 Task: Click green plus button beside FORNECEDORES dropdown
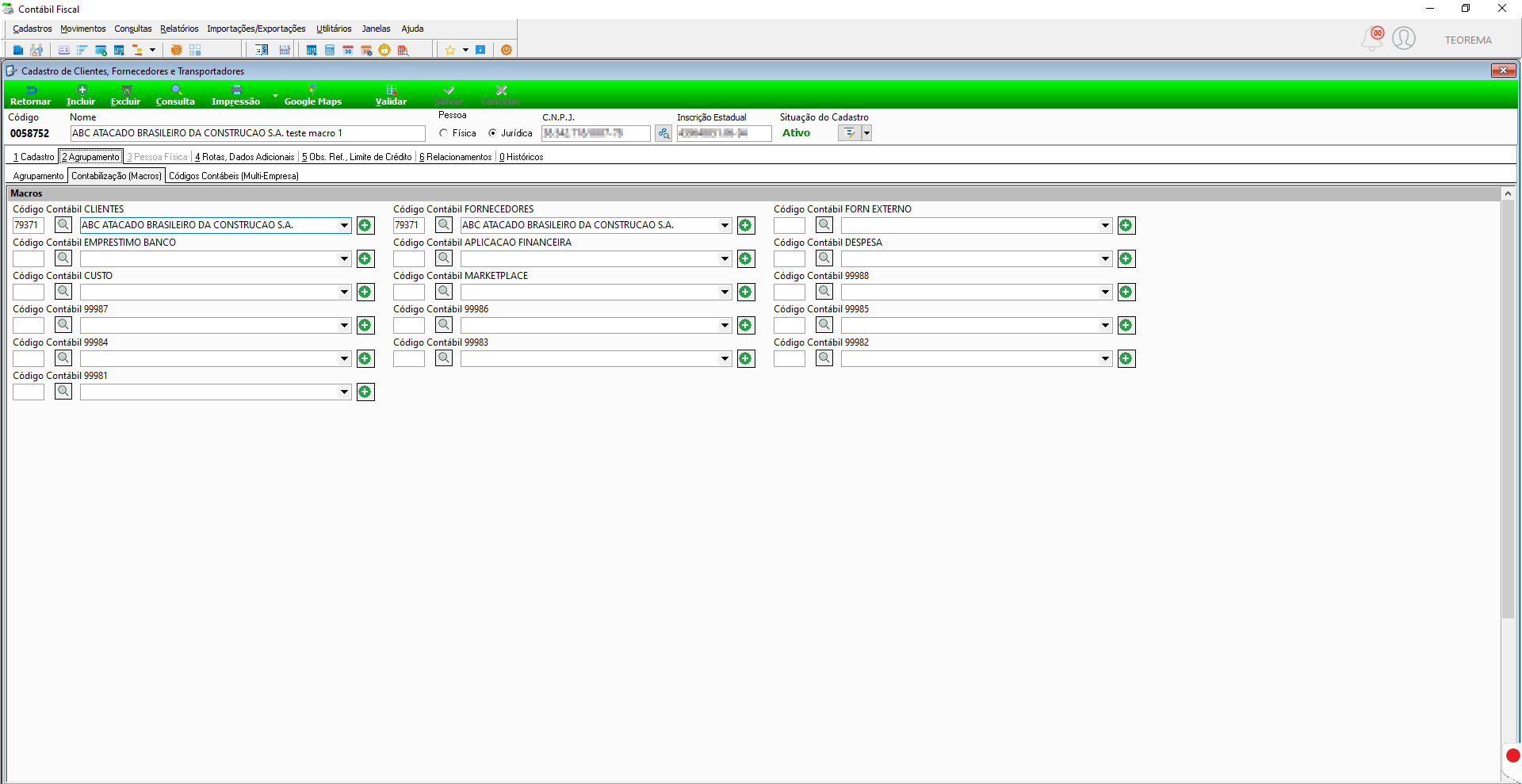746,225
